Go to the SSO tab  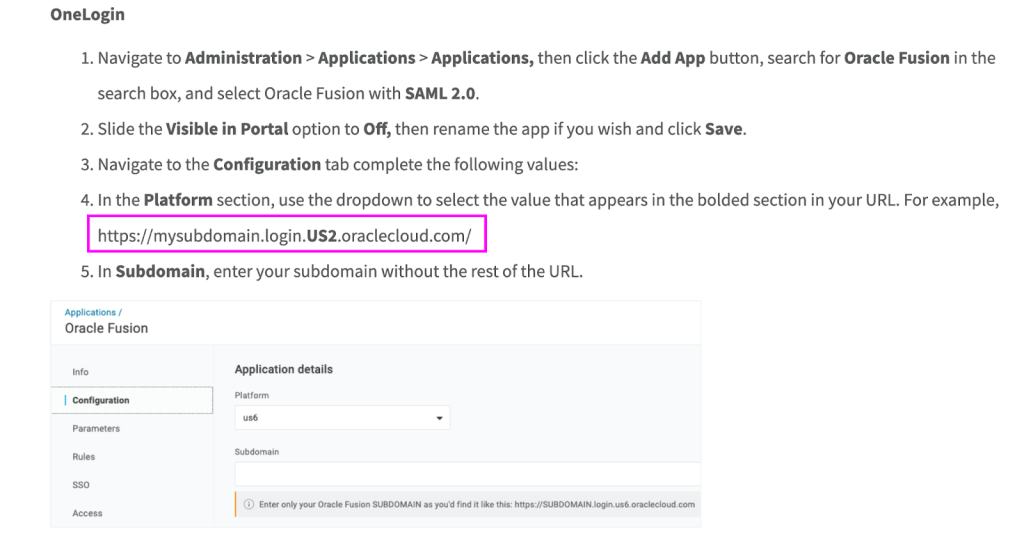pyautogui.click(x=81, y=485)
